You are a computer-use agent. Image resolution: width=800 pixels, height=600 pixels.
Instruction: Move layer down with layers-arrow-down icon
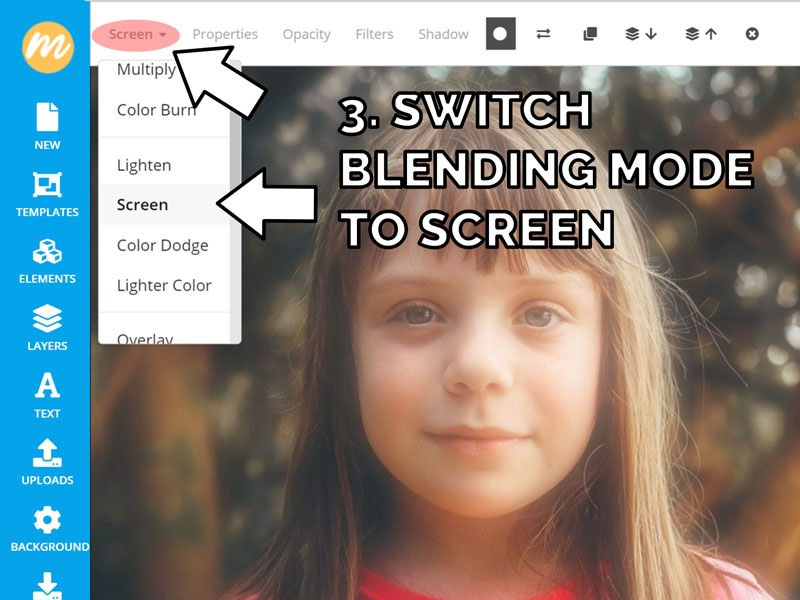click(x=641, y=34)
